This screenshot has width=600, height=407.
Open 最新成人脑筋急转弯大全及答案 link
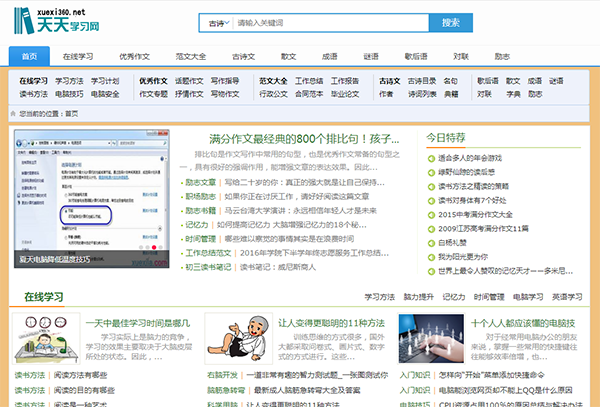click(x=307, y=391)
